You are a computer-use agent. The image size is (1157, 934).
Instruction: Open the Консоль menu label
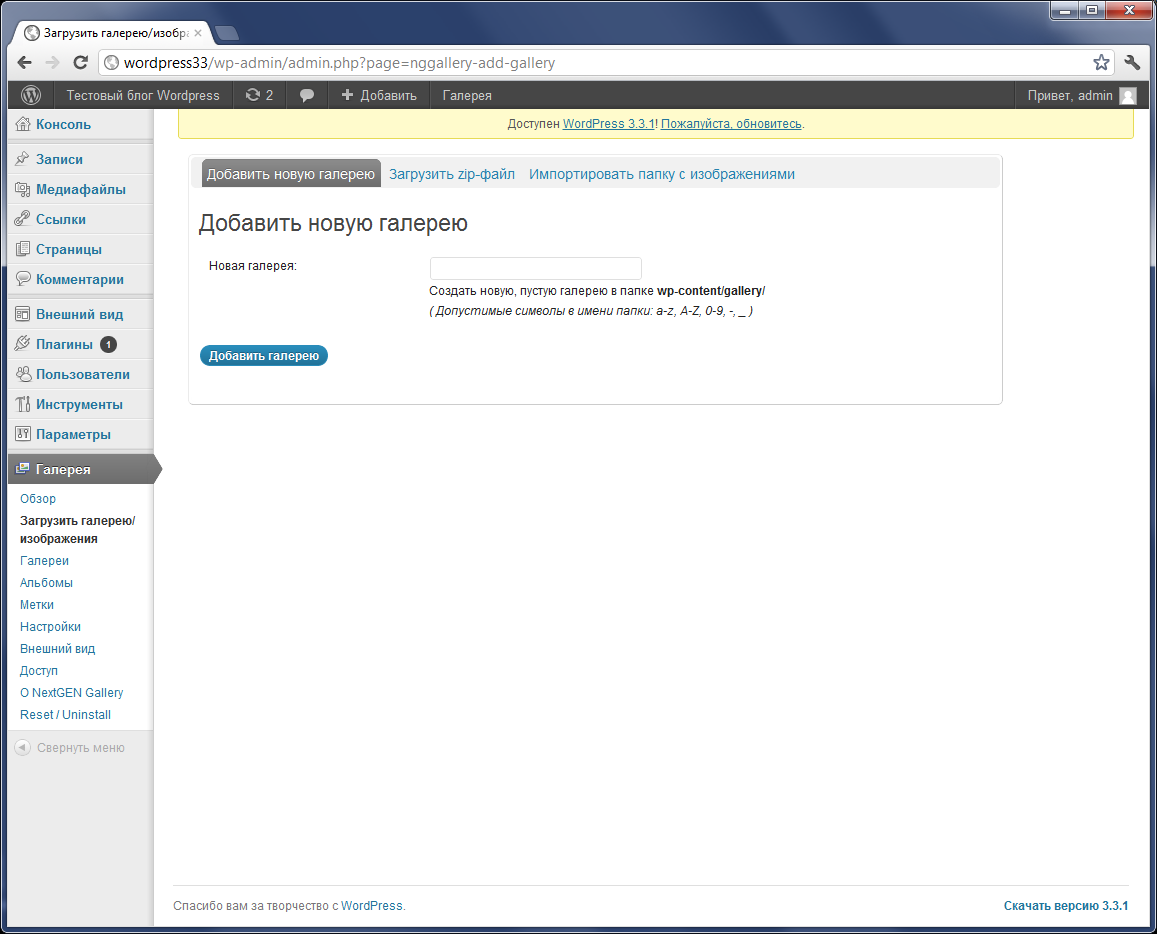coord(63,124)
